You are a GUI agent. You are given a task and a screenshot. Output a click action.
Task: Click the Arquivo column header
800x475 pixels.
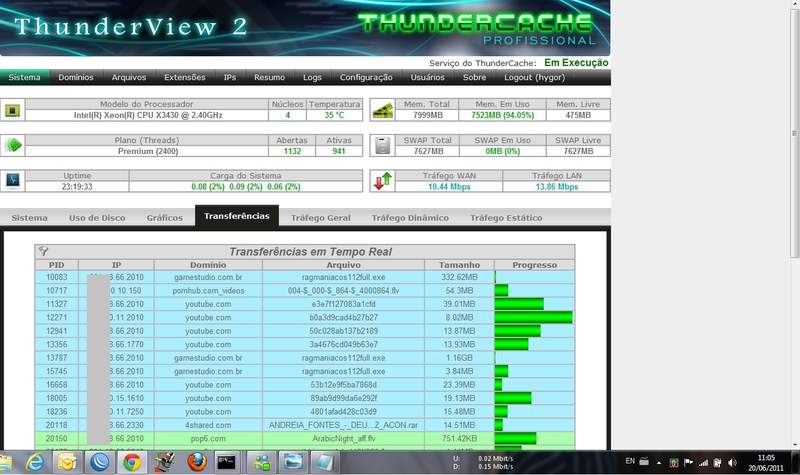coord(343,265)
